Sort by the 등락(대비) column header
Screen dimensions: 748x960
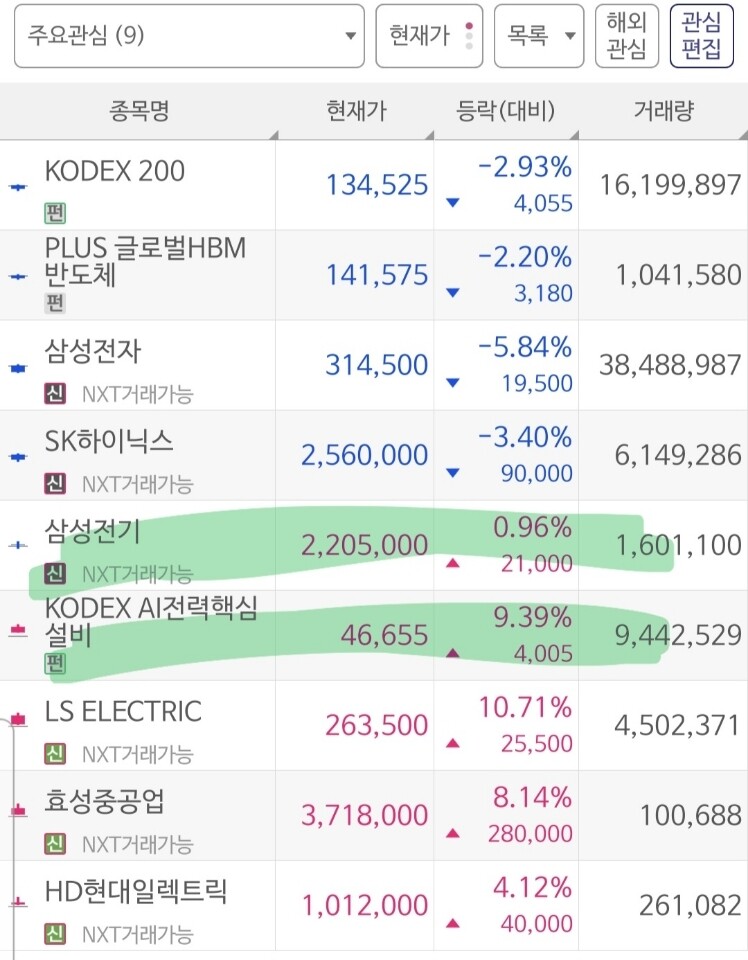[x=506, y=111]
